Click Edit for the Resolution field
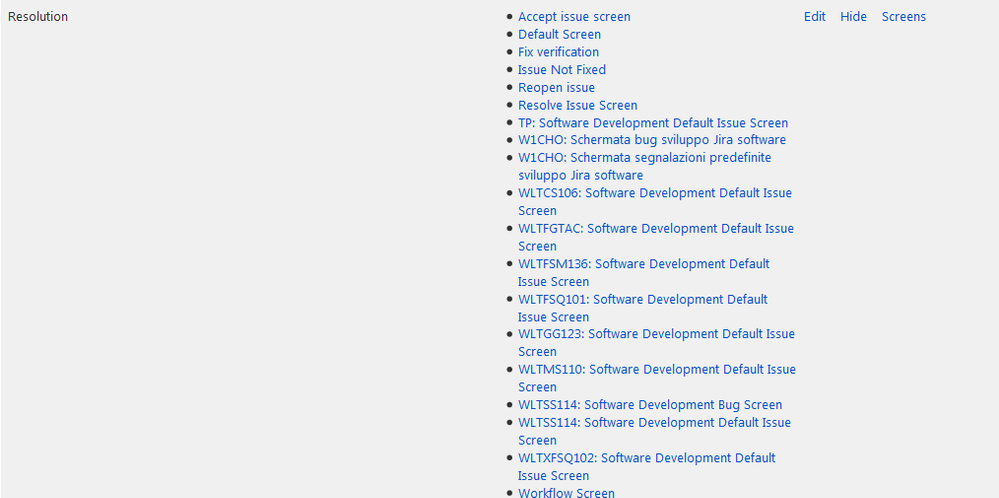Viewport: 999px width, 498px height. tap(814, 17)
